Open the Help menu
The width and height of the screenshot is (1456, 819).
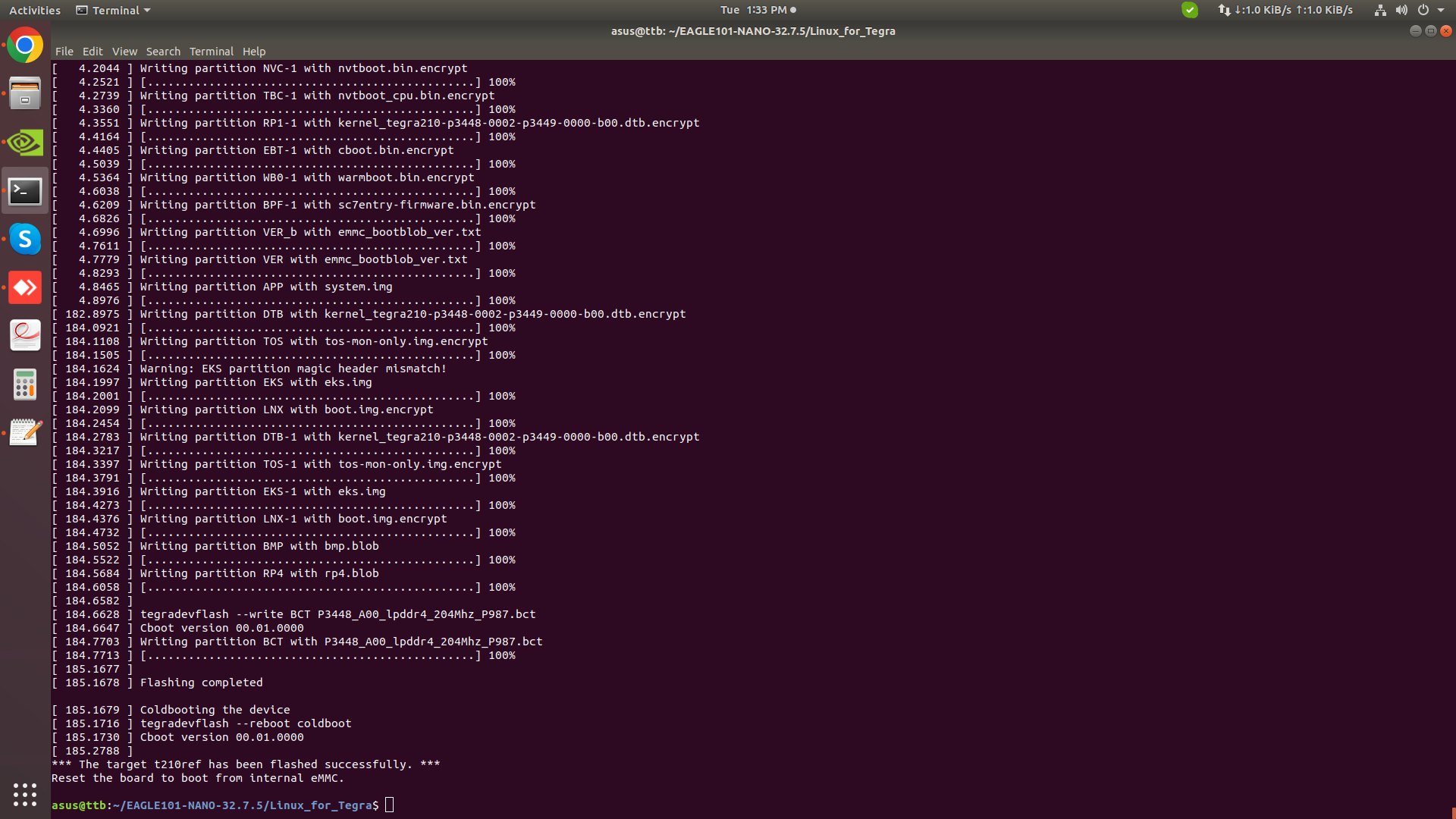tap(254, 52)
